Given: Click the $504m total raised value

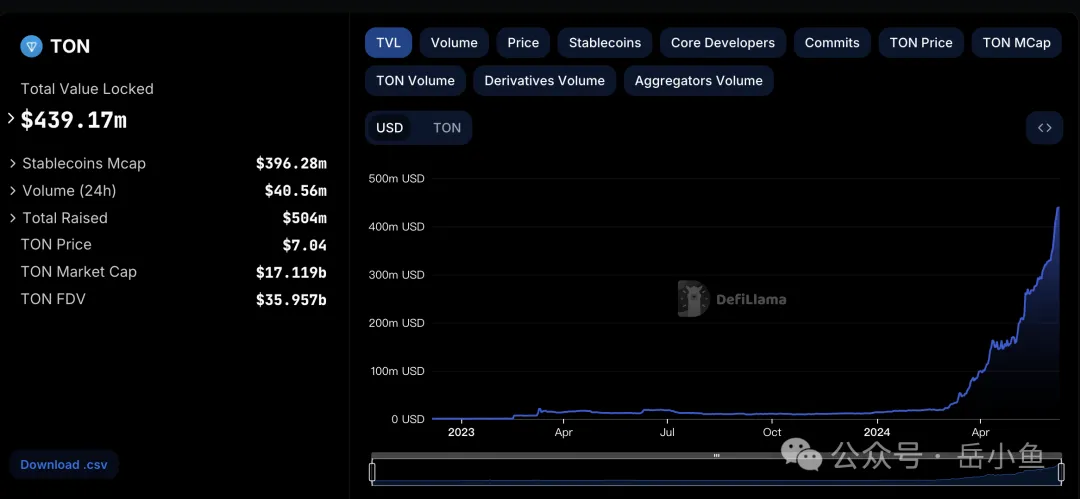Looking at the screenshot, I should pos(304,218).
